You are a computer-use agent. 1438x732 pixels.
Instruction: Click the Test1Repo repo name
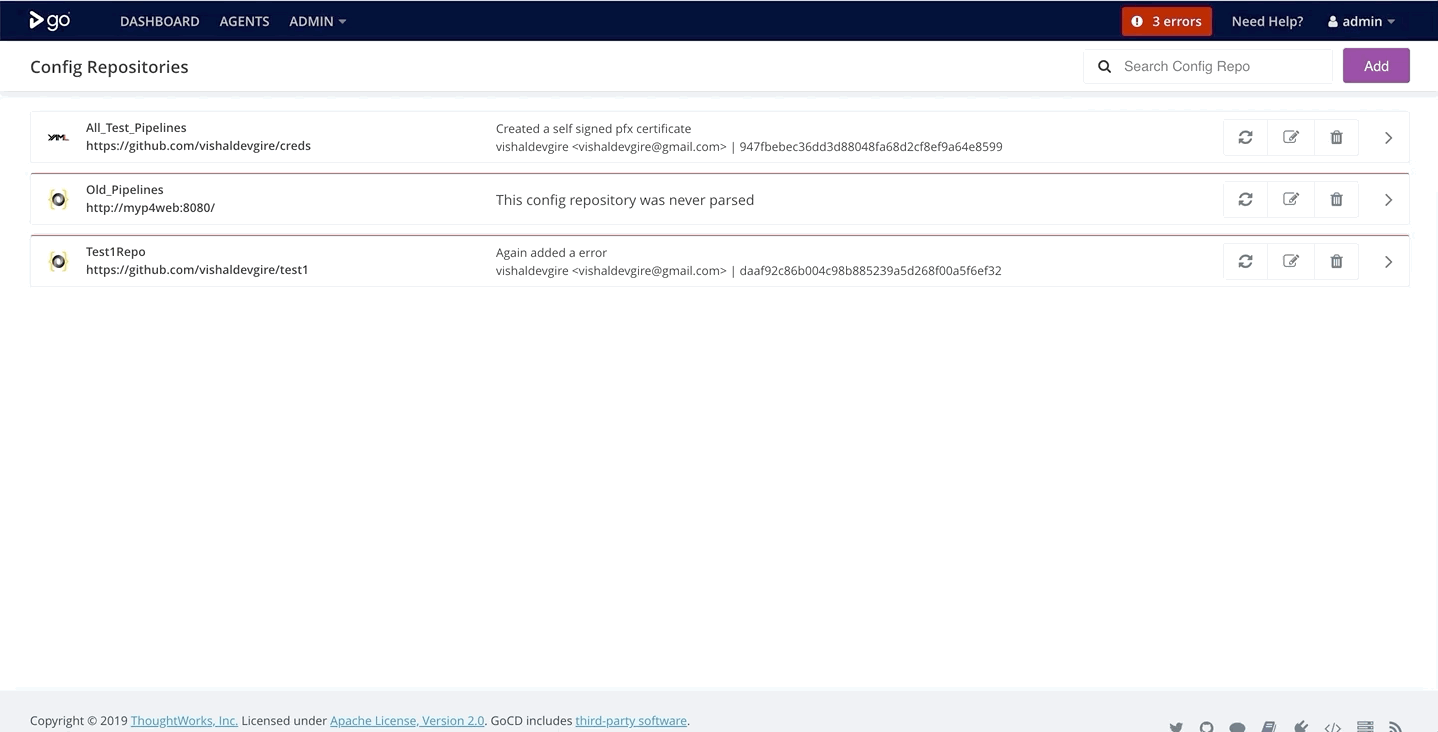[x=116, y=252]
